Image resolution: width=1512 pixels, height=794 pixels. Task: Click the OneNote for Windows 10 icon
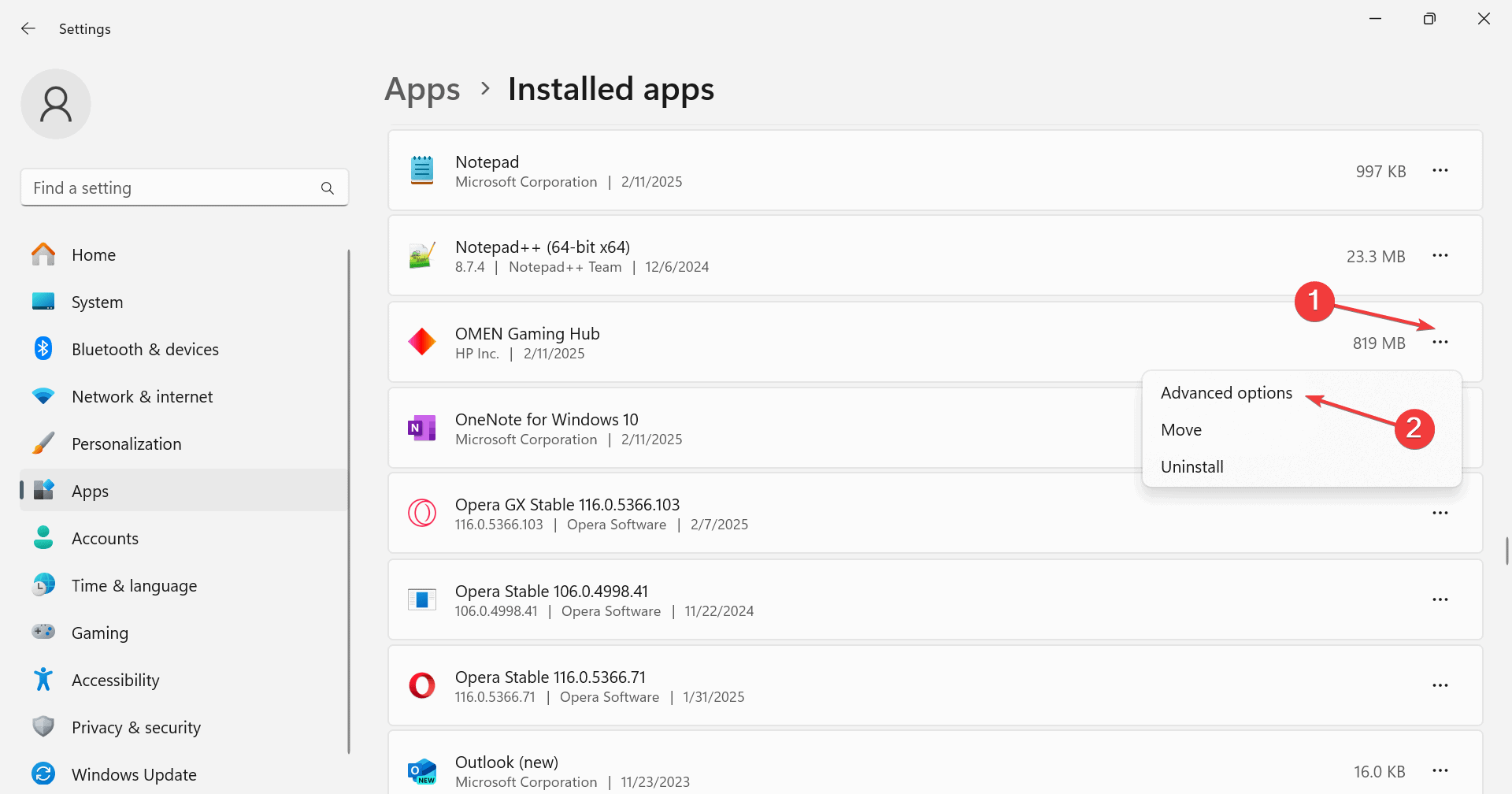[x=422, y=428]
